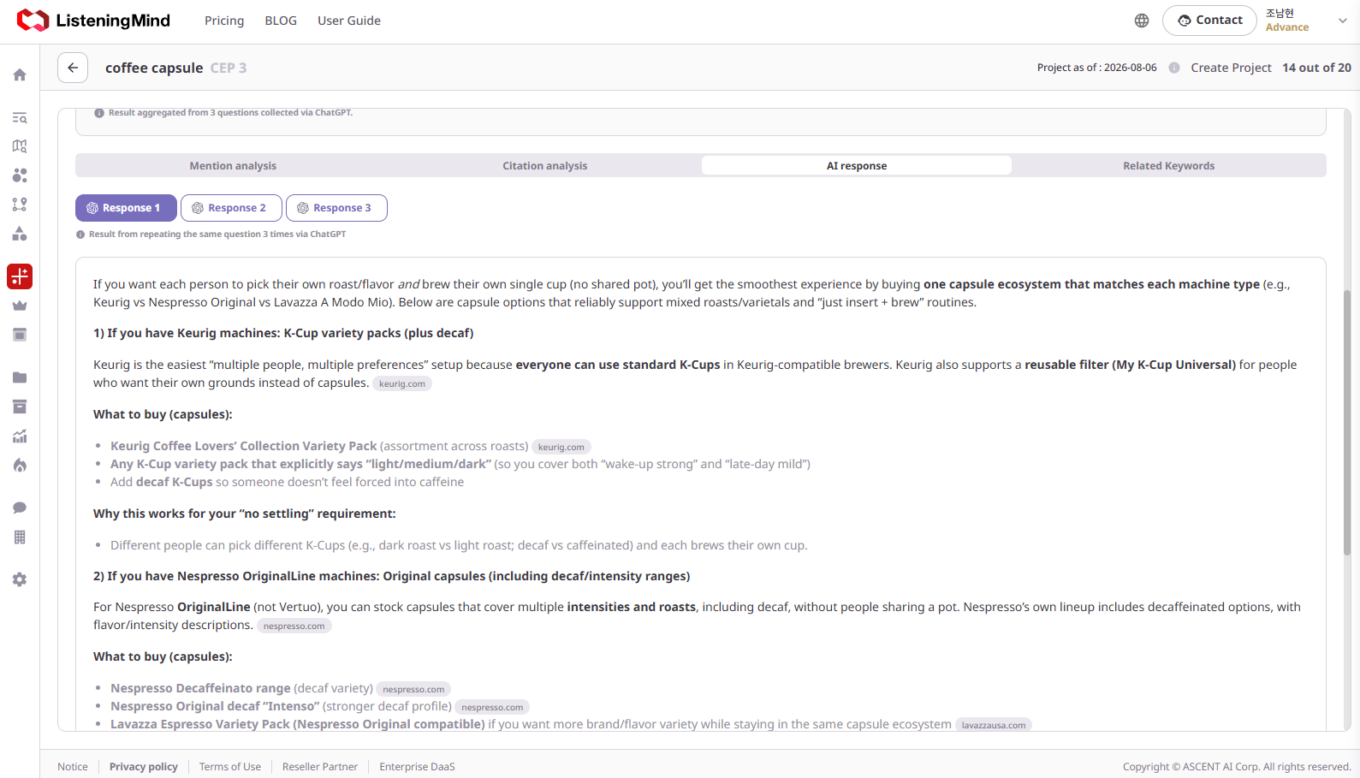Image resolution: width=1360 pixels, height=778 pixels.
Task: Click 'Project as of : 2026-08-06' text
Action: click(1097, 68)
